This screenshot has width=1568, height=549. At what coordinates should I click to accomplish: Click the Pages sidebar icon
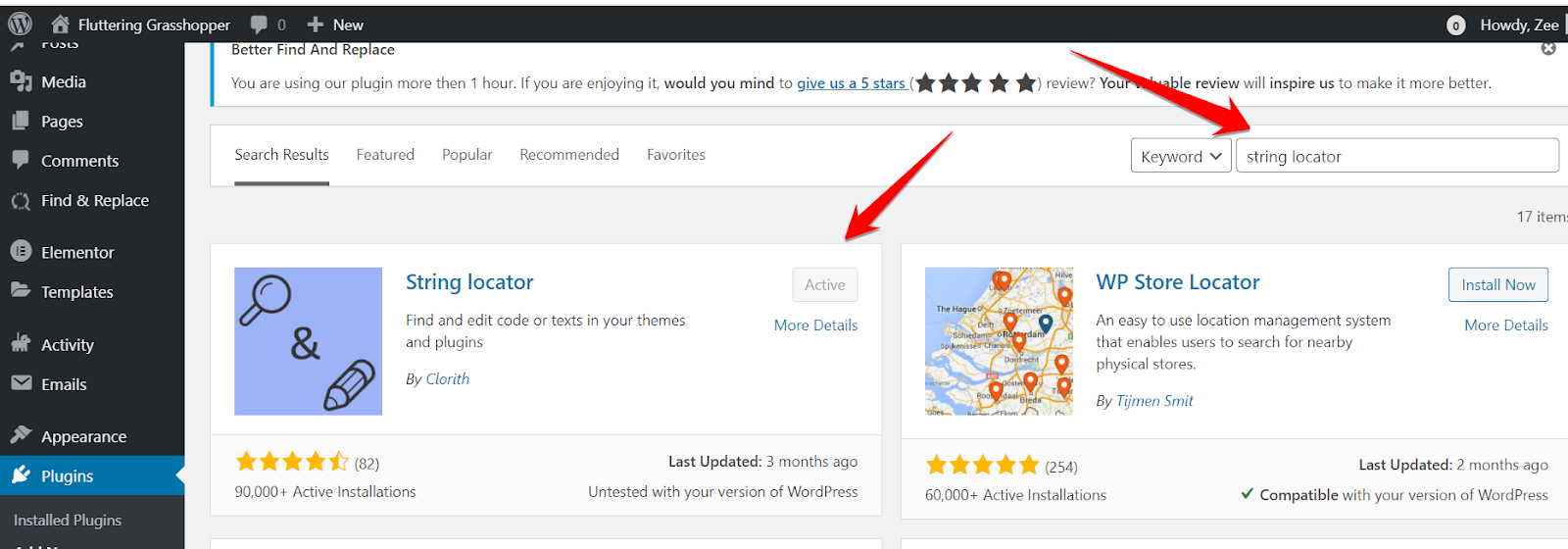(x=21, y=121)
